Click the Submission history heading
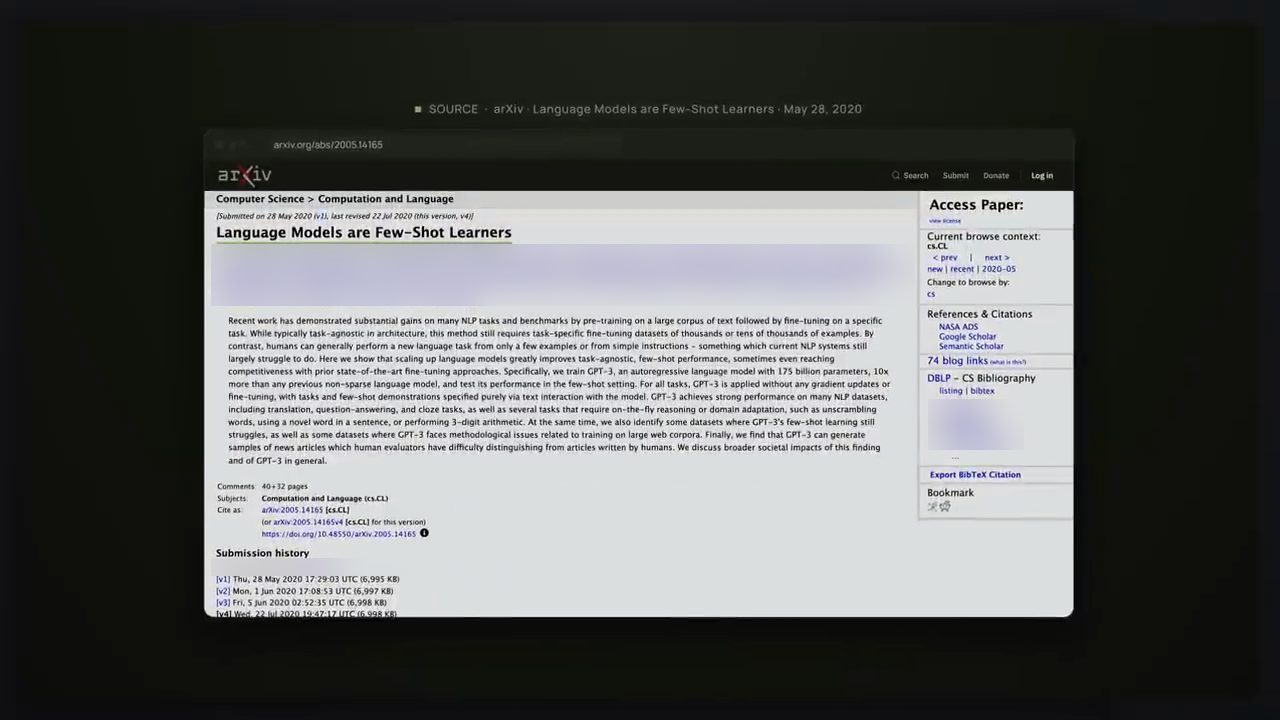This screenshot has width=1280, height=720. [262, 553]
